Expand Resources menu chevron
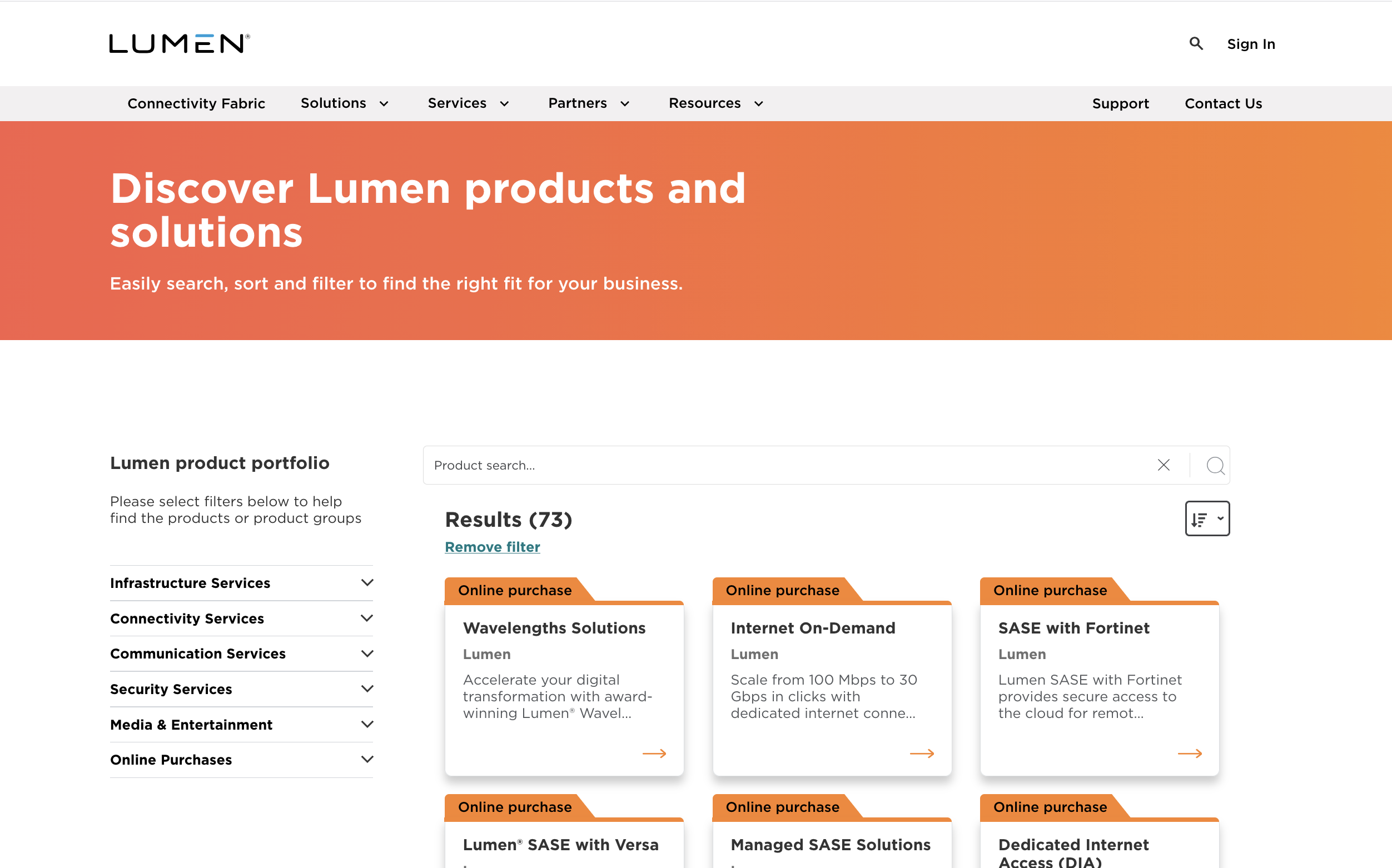The image size is (1392, 868). pyautogui.click(x=759, y=104)
